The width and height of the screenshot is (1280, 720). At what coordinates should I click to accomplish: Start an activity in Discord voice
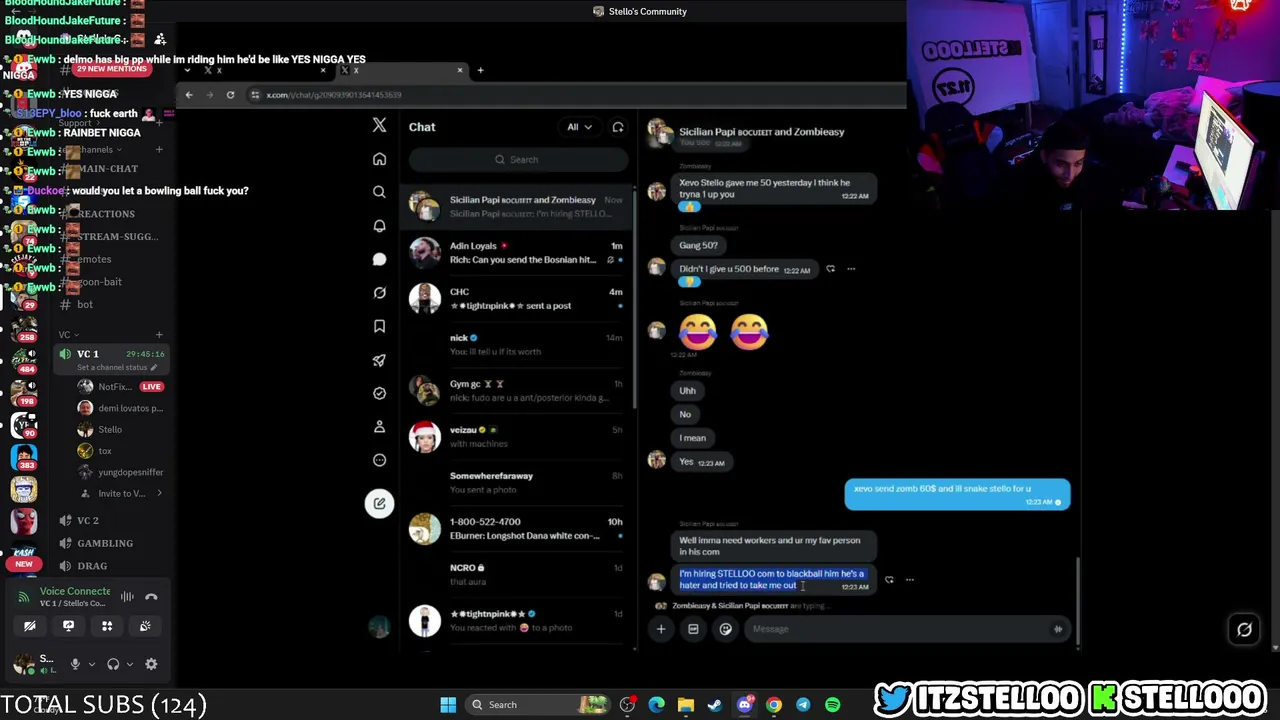click(107, 626)
